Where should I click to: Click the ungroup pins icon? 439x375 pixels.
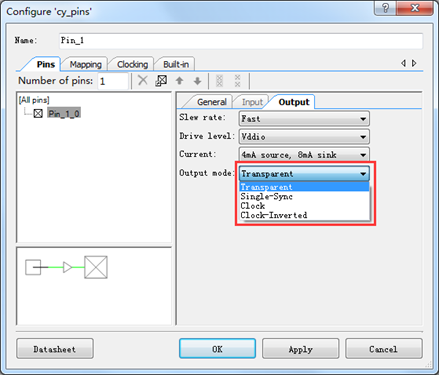pyautogui.click(x=237, y=81)
